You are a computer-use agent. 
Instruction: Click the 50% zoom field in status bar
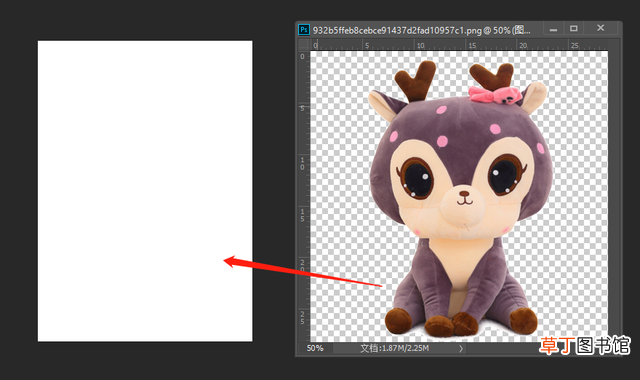tap(315, 348)
